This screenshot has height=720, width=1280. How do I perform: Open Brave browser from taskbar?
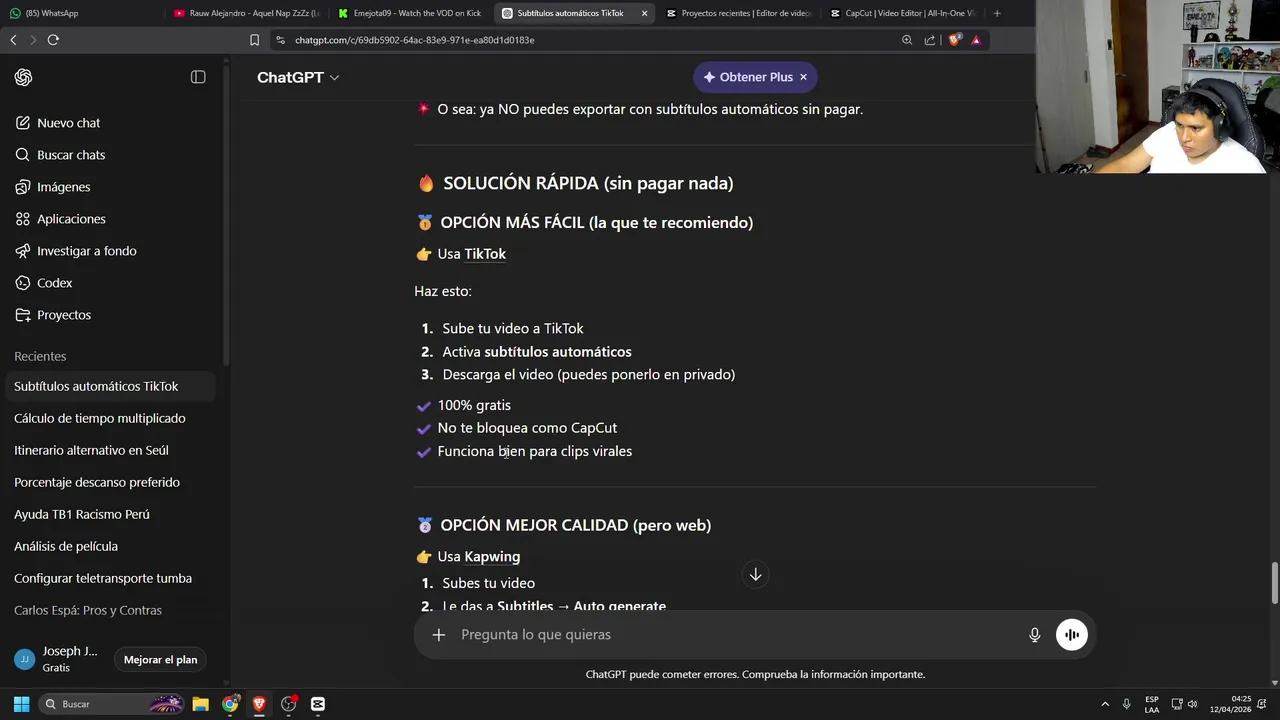(259, 704)
